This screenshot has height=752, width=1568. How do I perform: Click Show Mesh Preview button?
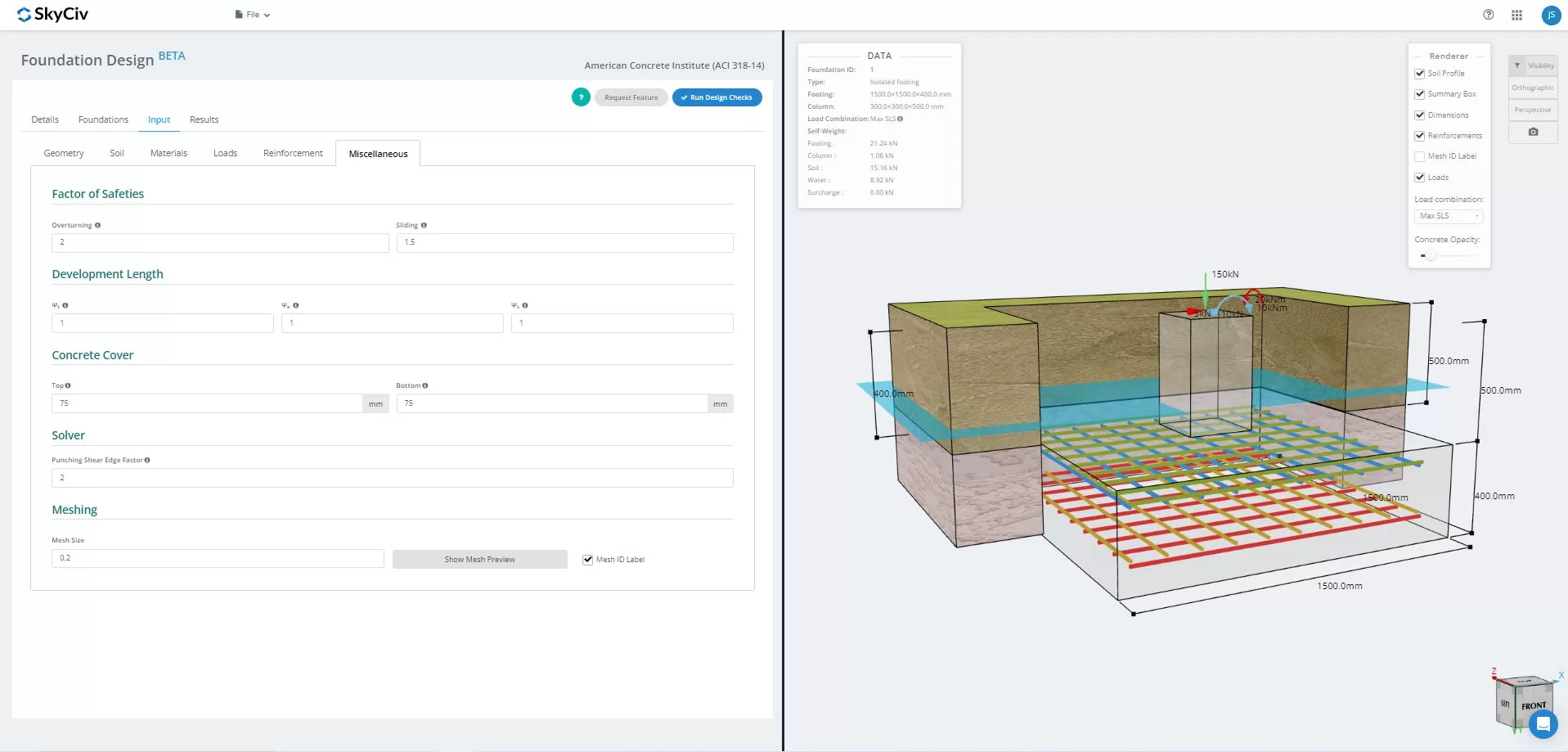(480, 559)
